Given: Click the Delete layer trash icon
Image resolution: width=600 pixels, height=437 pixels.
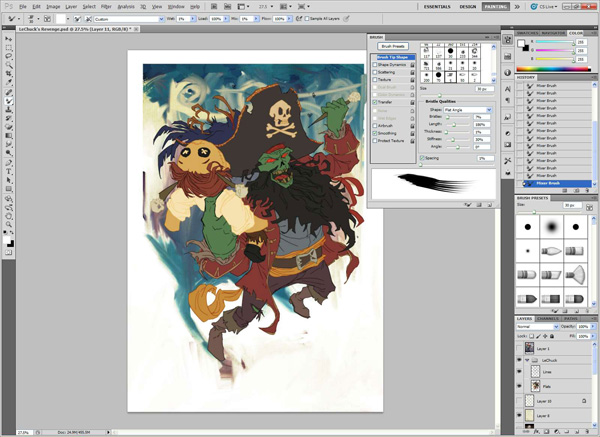Looking at the screenshot, I should [x=587, y=432].
